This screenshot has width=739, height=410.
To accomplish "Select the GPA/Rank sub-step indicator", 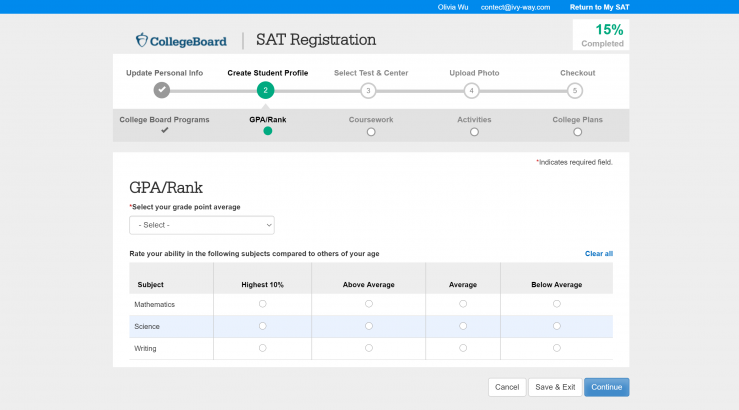I will pyautogui.click(x=267, y=131).
